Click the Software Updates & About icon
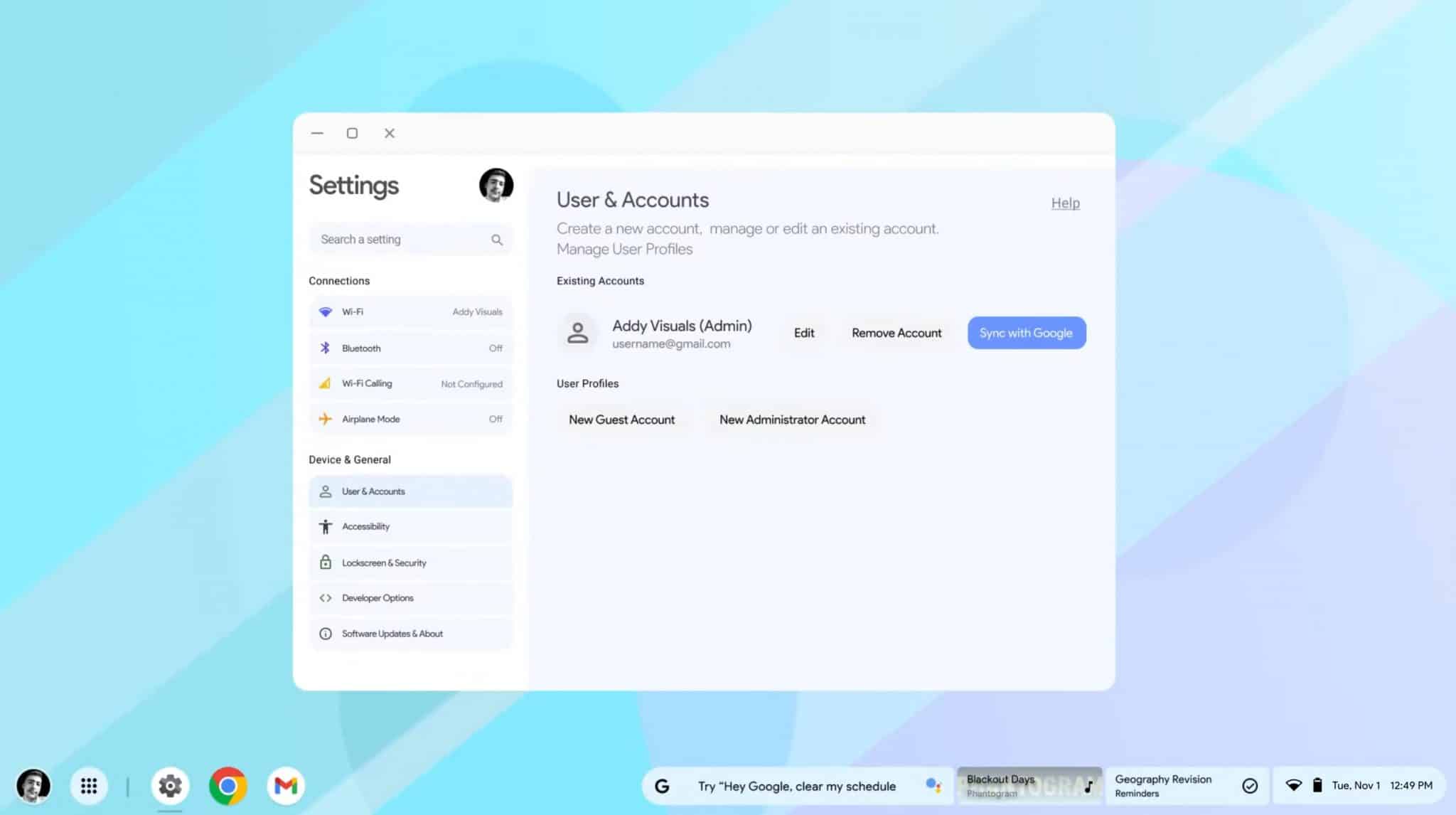The image size is (1456, 815). click(325, 633)
